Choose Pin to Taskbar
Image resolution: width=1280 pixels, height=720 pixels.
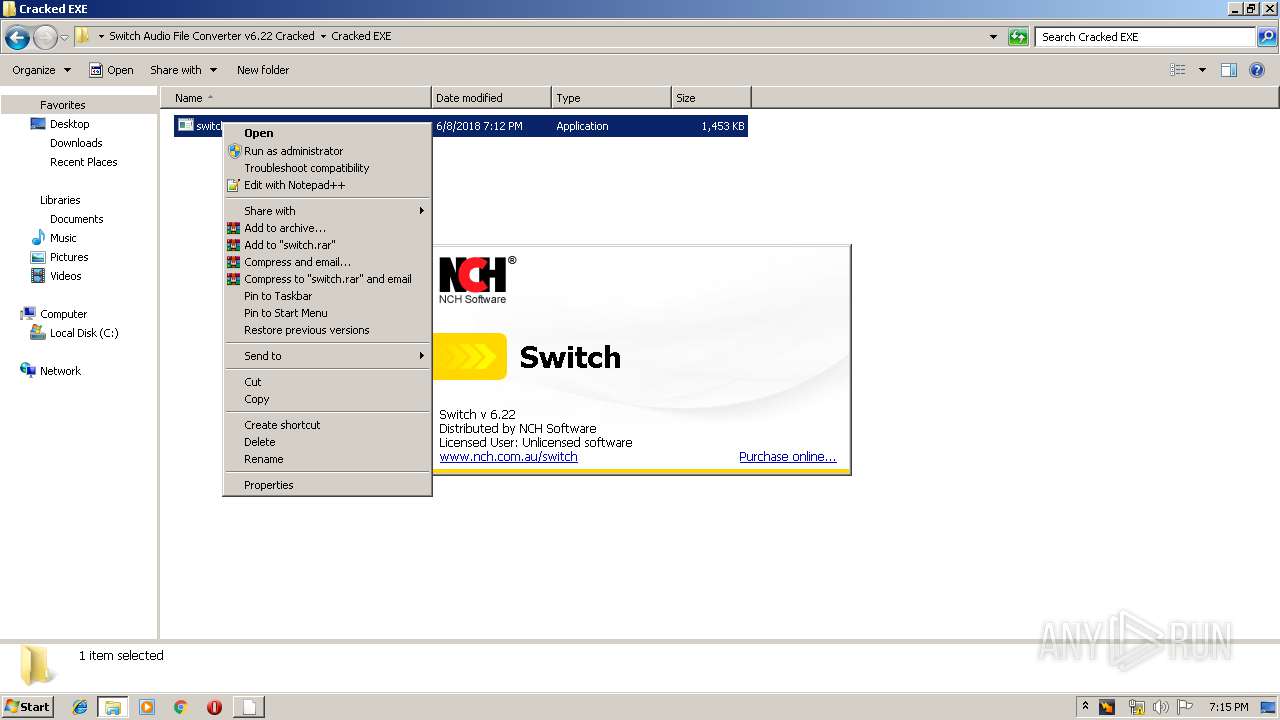point(327,296)
